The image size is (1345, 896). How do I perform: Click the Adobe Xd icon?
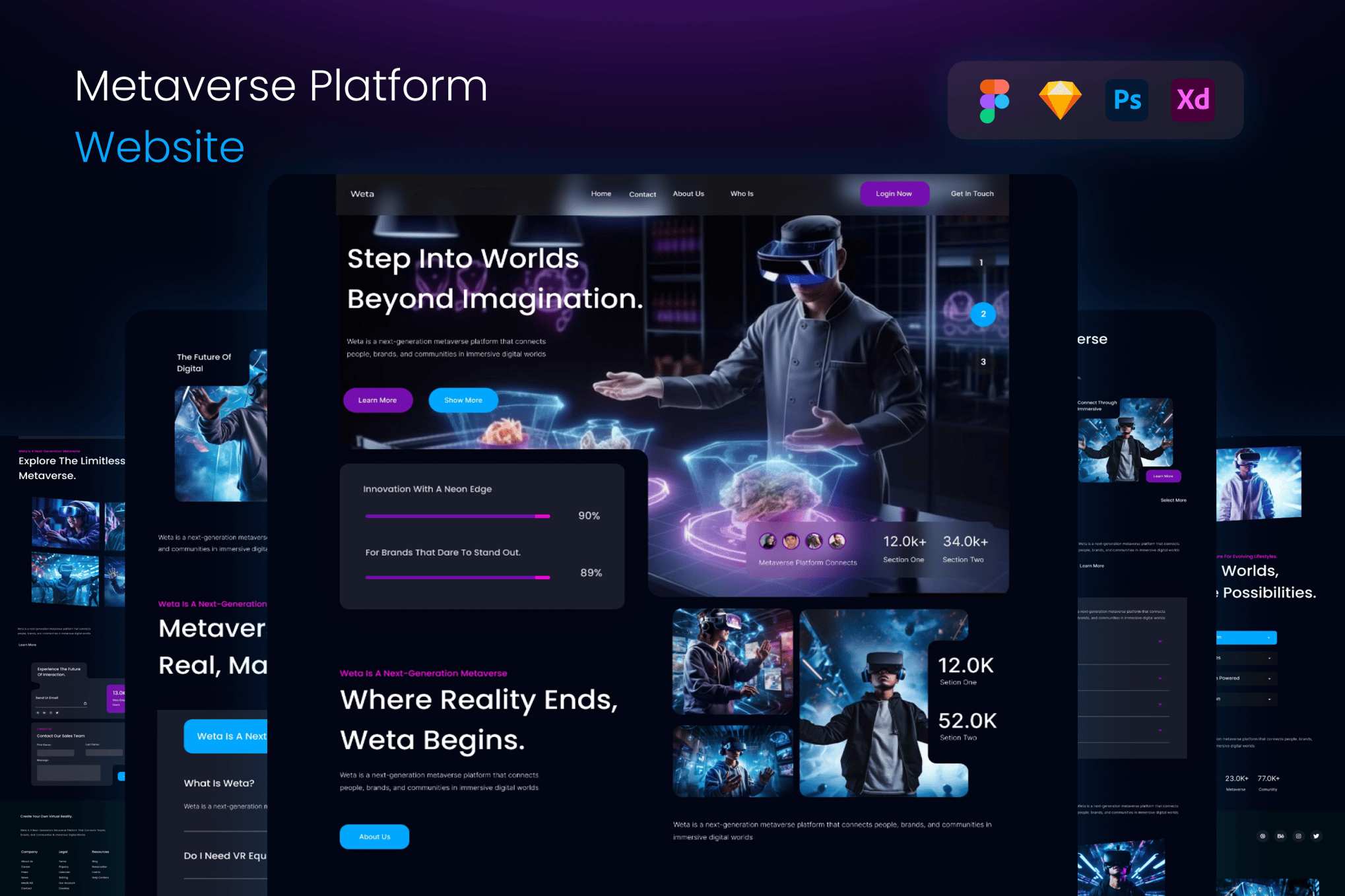(x=1193, y=100)
